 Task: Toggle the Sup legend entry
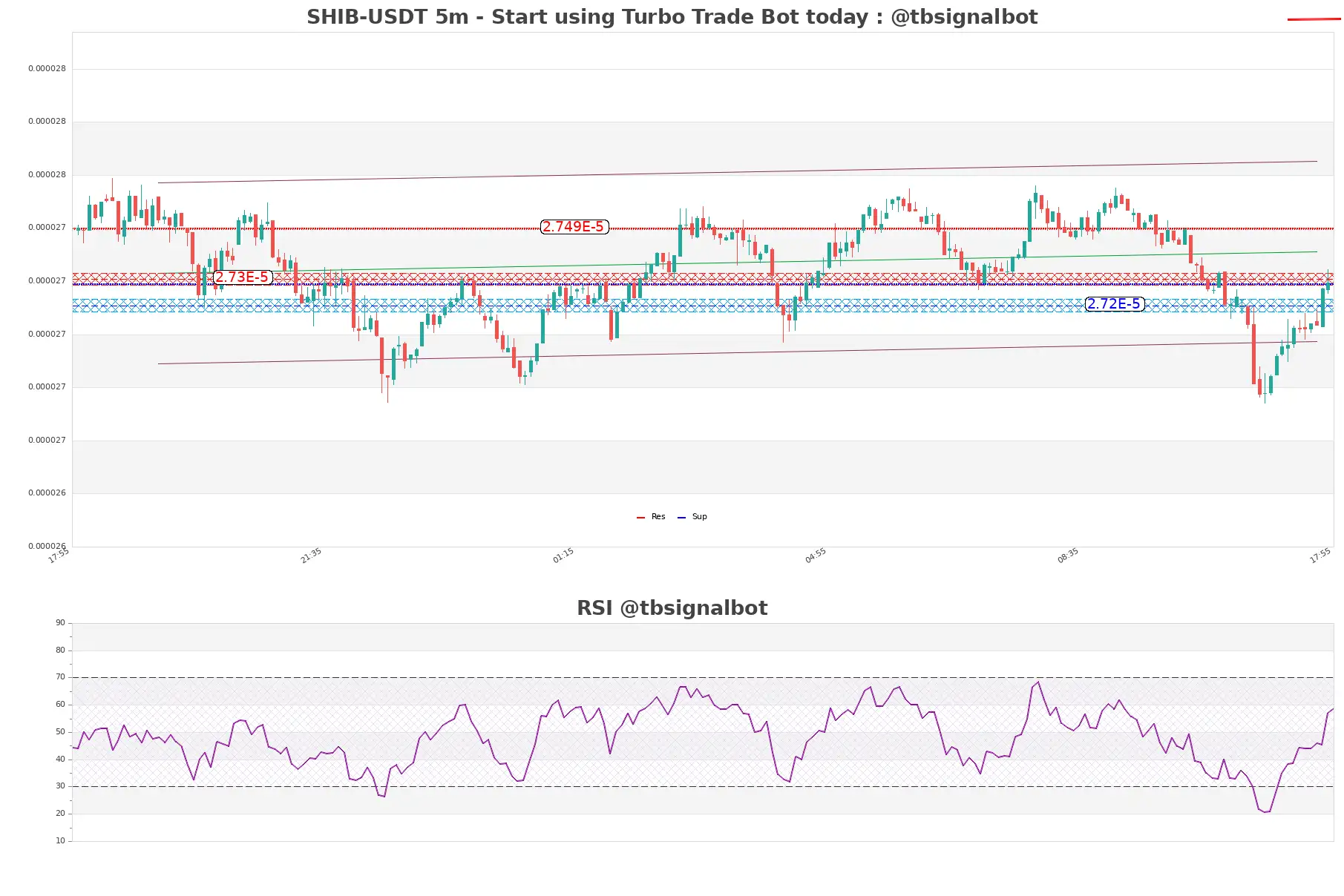point(692,517)
